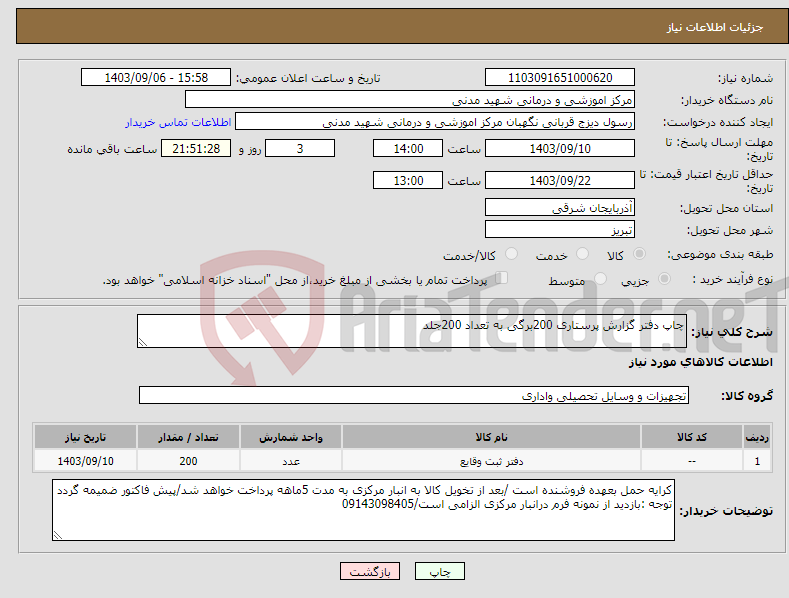Click the تعداد / مقدار column header
The width and height of the screenshot is (789, 598).
click(x=188, y=437)
